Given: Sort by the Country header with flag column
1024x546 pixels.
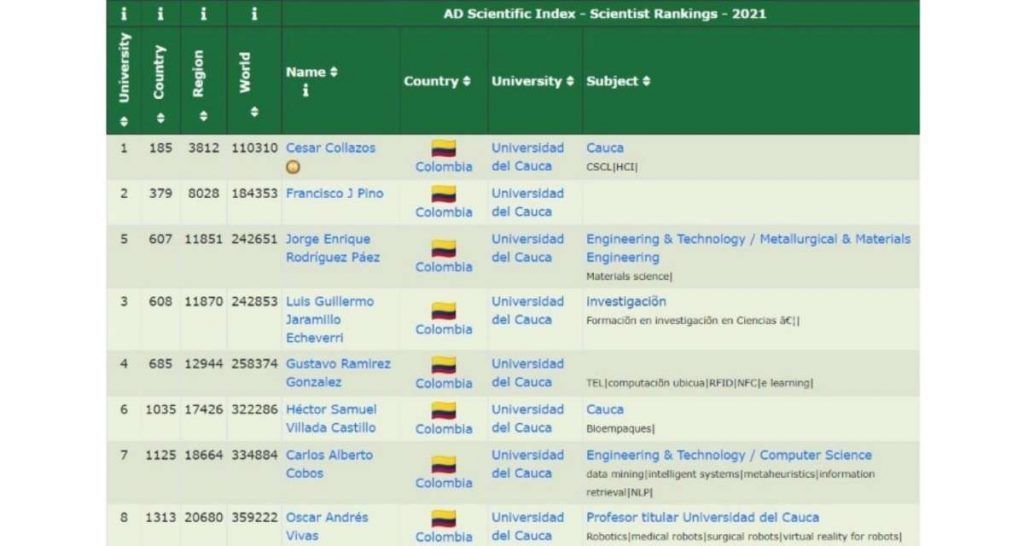Looking at the screenshot, I should pos(437,81).
